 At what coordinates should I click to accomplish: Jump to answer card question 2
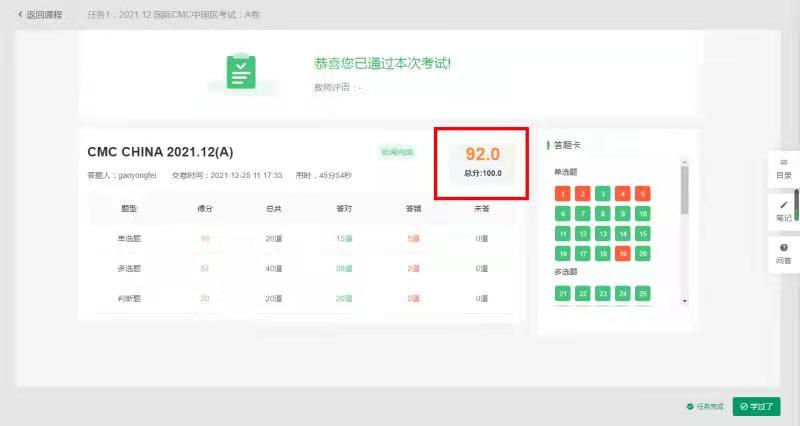click(x=583, y=194)
